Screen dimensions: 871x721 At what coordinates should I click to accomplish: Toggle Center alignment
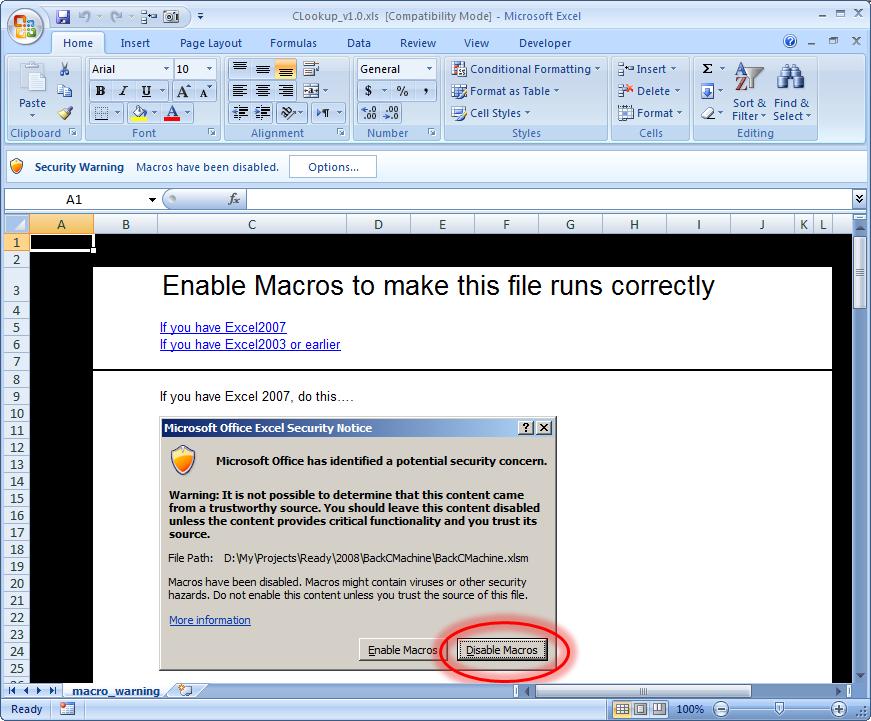tap(263, 91)
